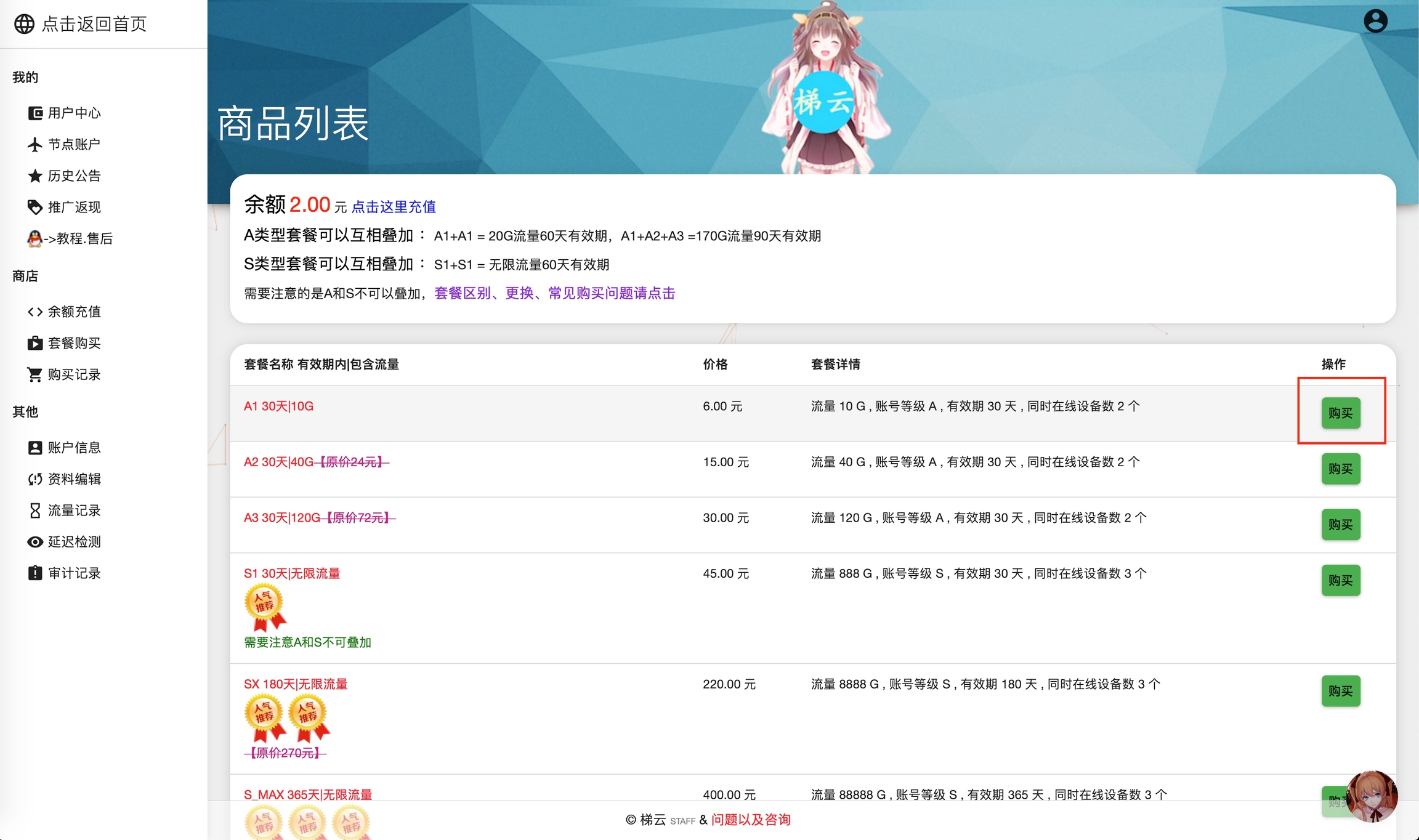Open the user account avatar icon

(x=1375, y=21)
